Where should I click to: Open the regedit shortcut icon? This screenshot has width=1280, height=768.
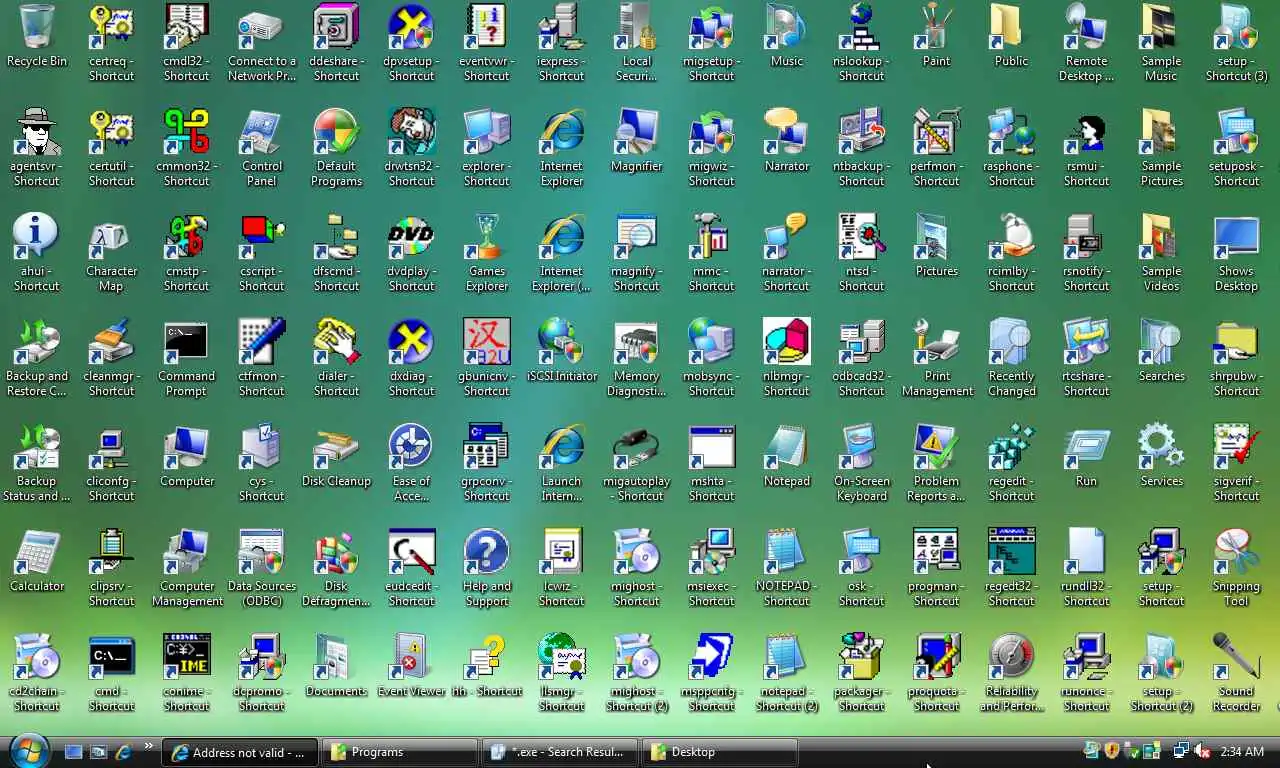pyautogui.click(x=1012, y=447)
